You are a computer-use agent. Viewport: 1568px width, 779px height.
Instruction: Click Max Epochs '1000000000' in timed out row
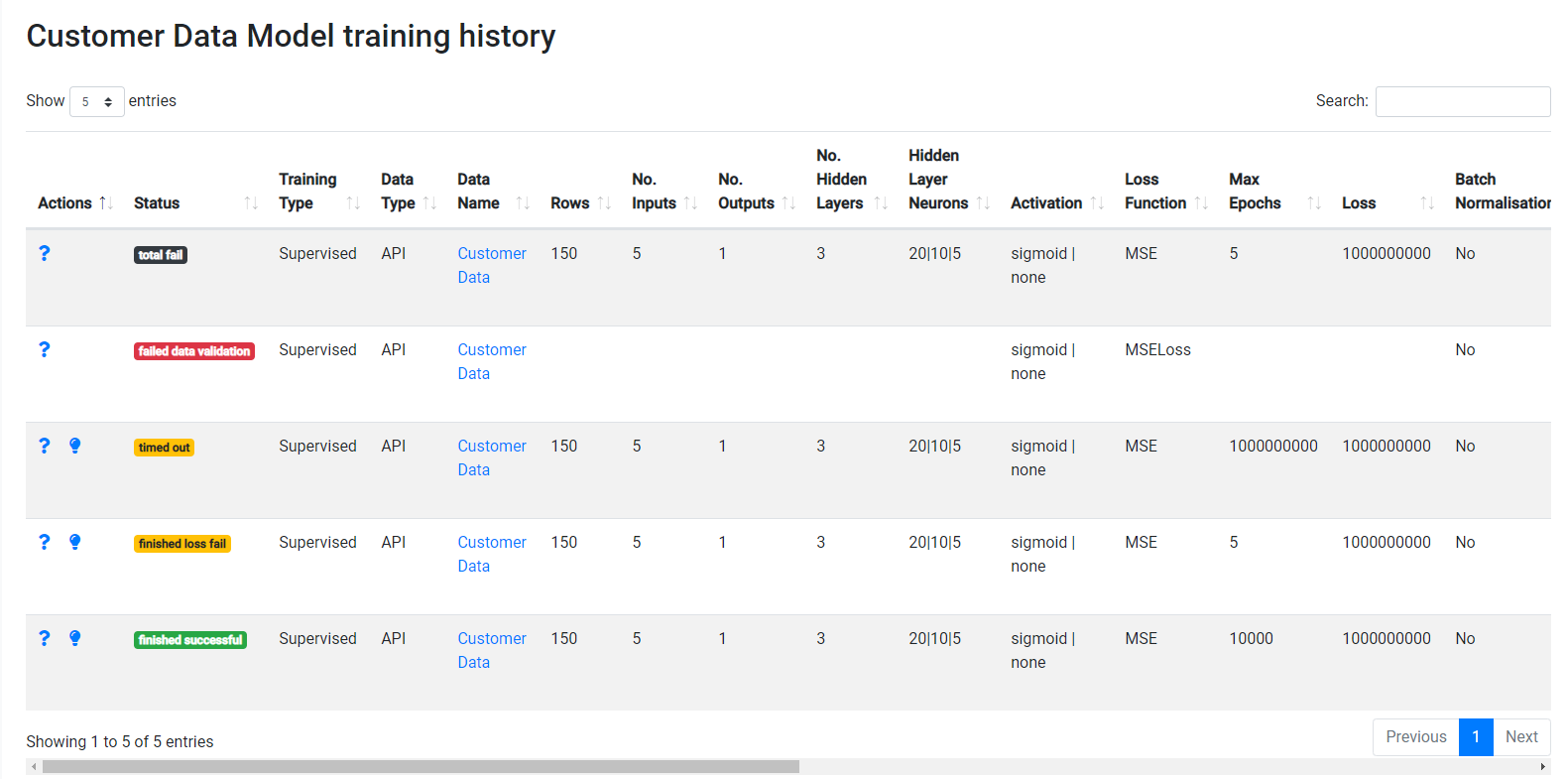(x=1273, y=446)
